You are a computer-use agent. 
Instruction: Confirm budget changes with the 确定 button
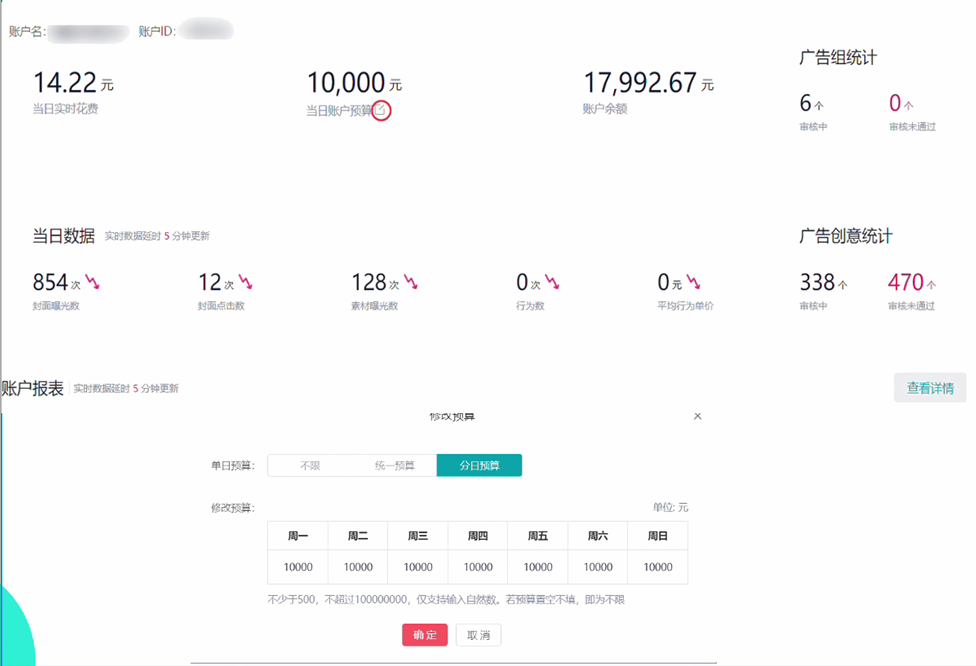tap(424, 634)
